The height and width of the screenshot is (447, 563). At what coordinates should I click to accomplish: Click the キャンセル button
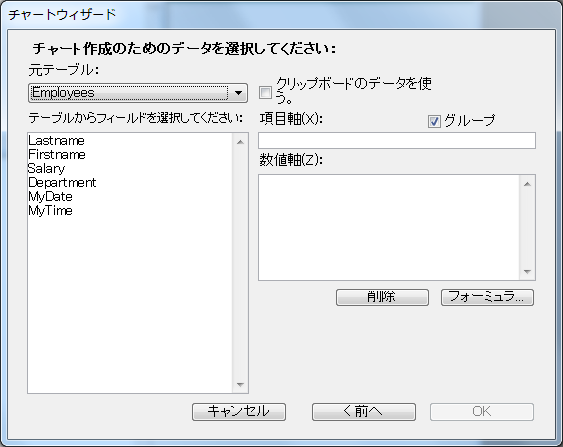click(239, 411)
